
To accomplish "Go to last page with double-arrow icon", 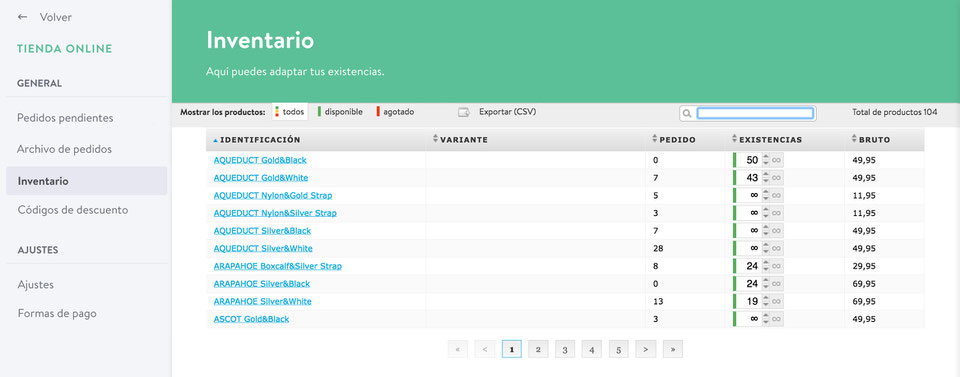I will click(x=672, y=349).
